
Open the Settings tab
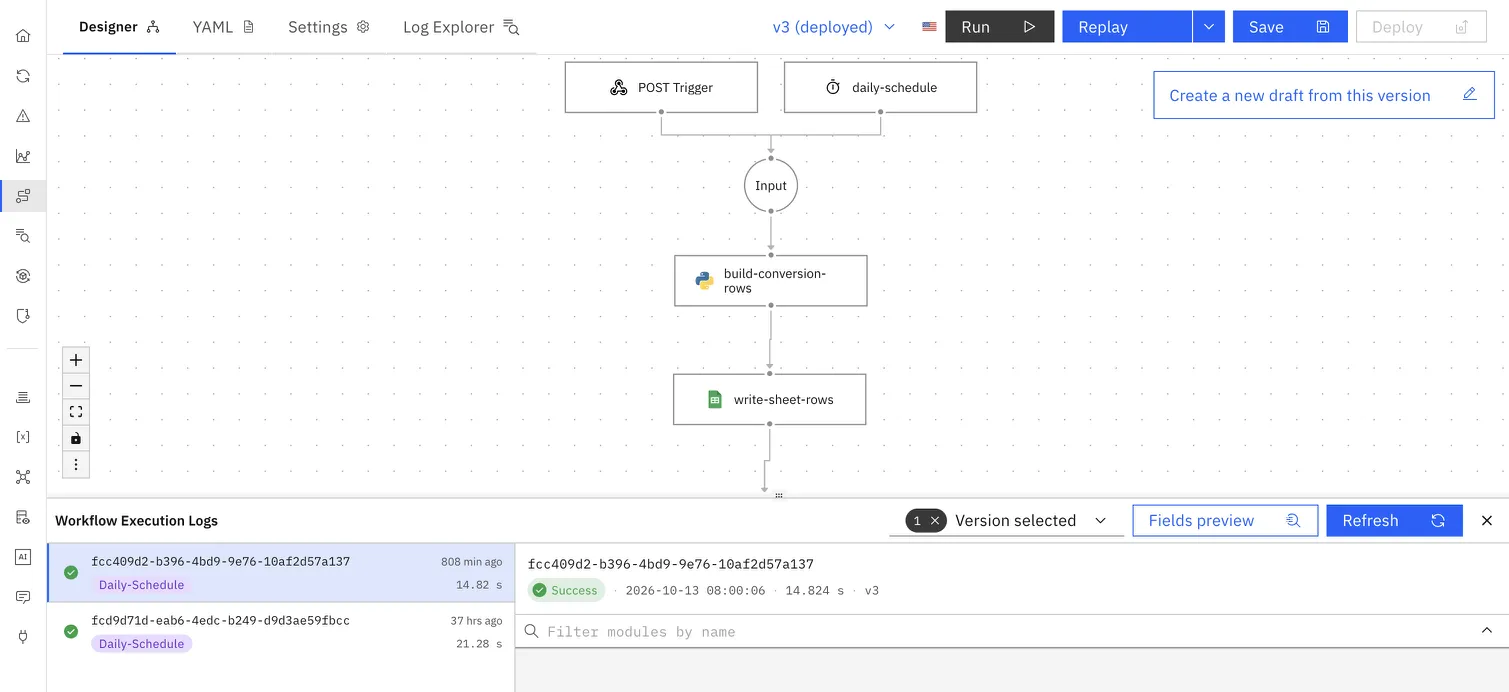tap(329, 27)
